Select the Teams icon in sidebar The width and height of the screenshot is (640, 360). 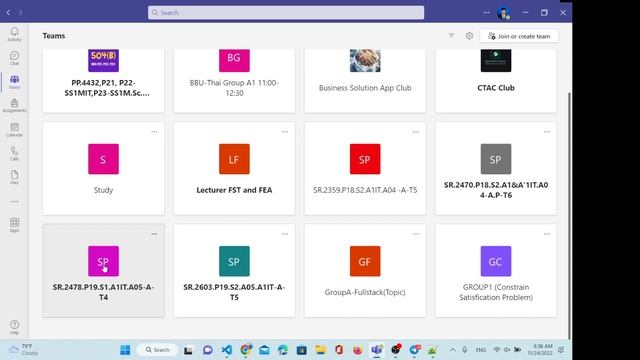[x=14, y=82]
